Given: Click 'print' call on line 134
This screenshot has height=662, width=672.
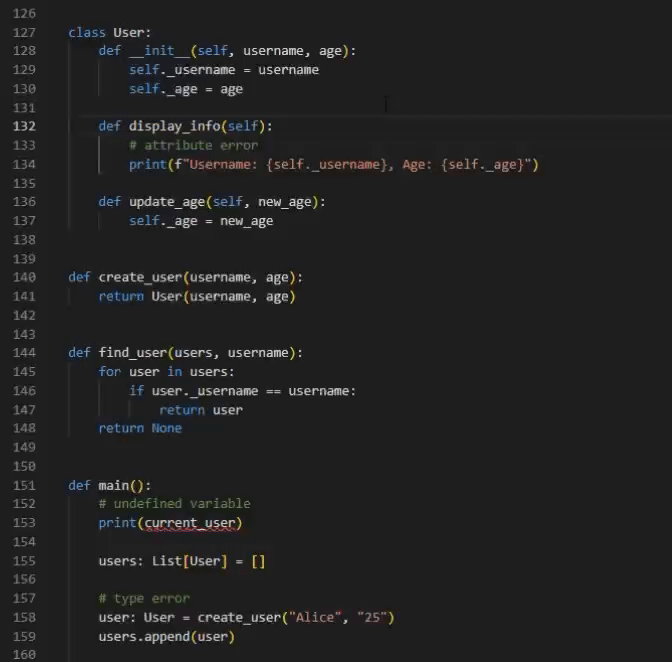Looking at the screenshot, I should (147, 165).
